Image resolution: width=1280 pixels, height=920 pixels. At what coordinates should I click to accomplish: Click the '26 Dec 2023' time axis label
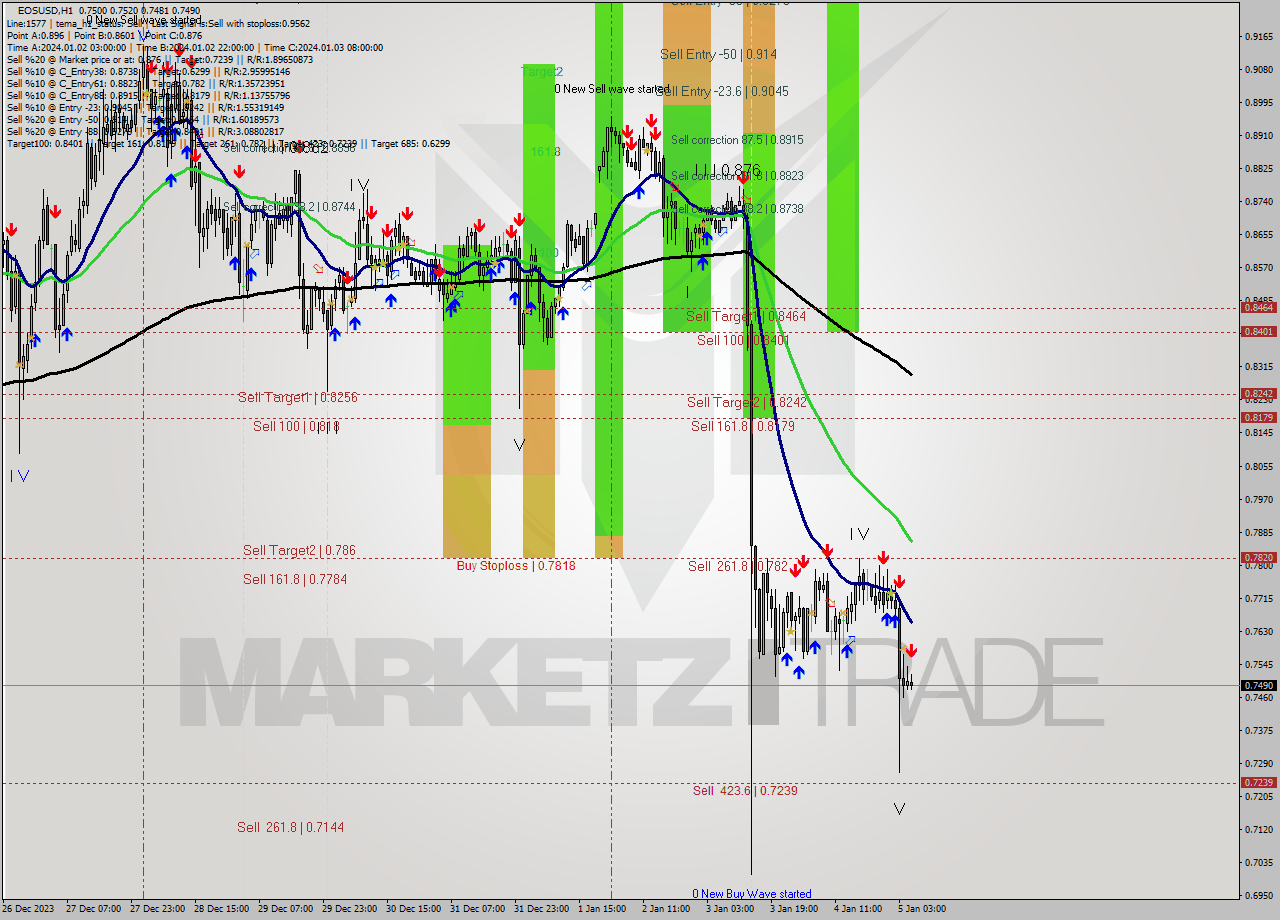click(x=30, y=909)
